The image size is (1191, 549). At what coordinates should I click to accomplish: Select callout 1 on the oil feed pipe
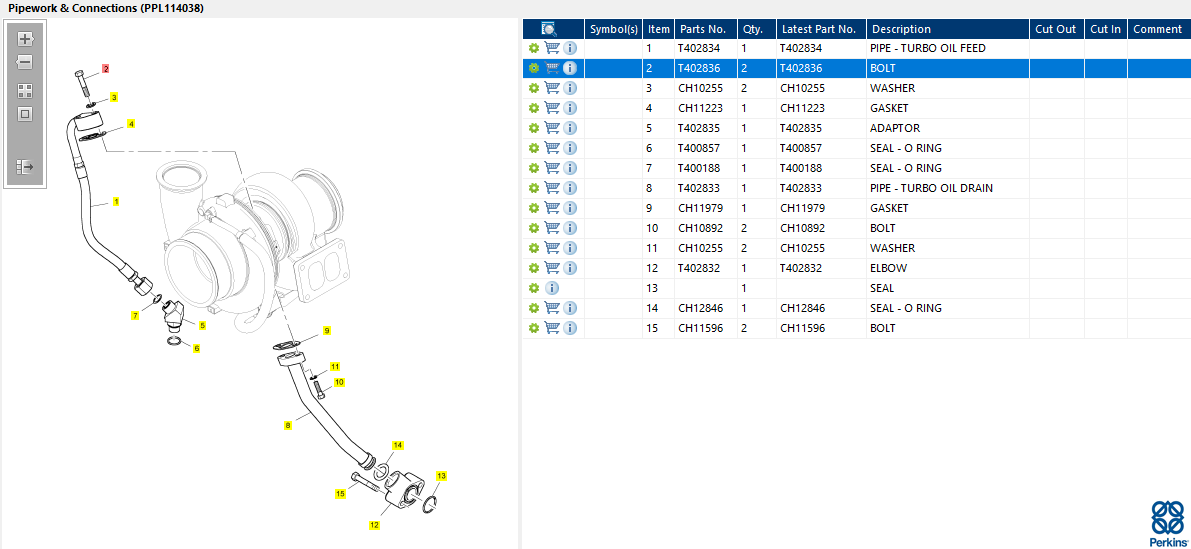(x=116, y=202)
